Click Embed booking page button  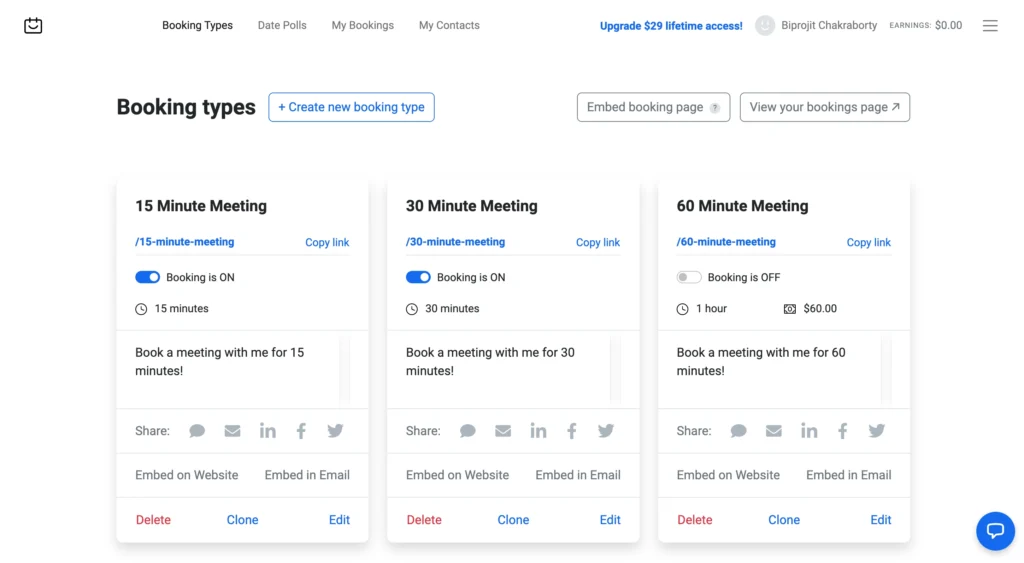click(x=653, y=107)
